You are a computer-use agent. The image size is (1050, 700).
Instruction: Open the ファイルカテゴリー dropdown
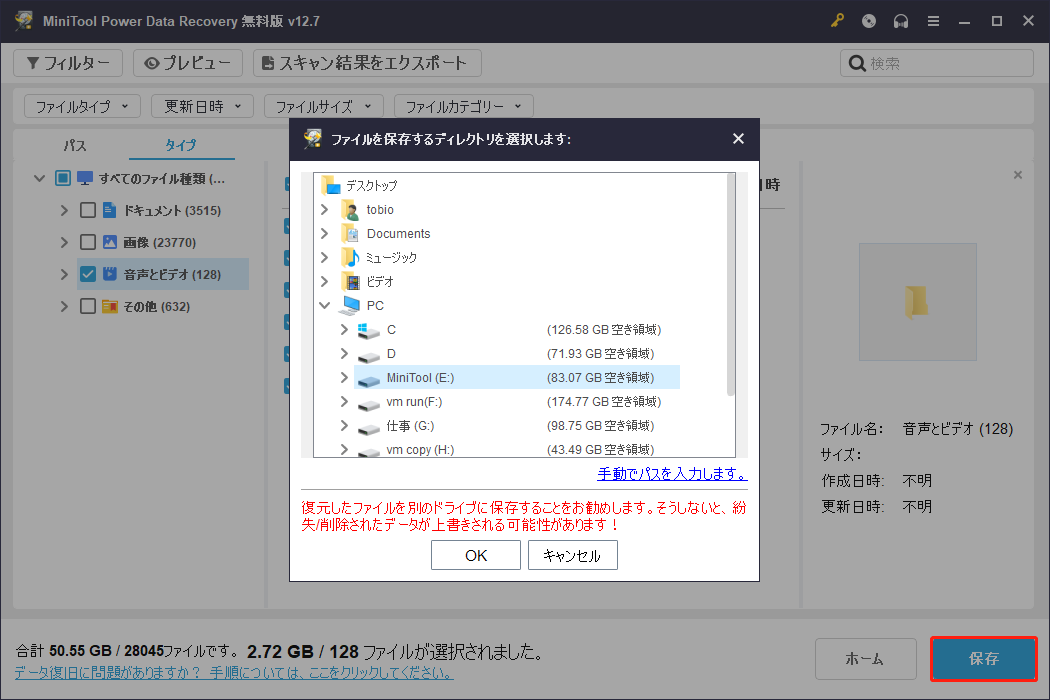tap(463, 106)
